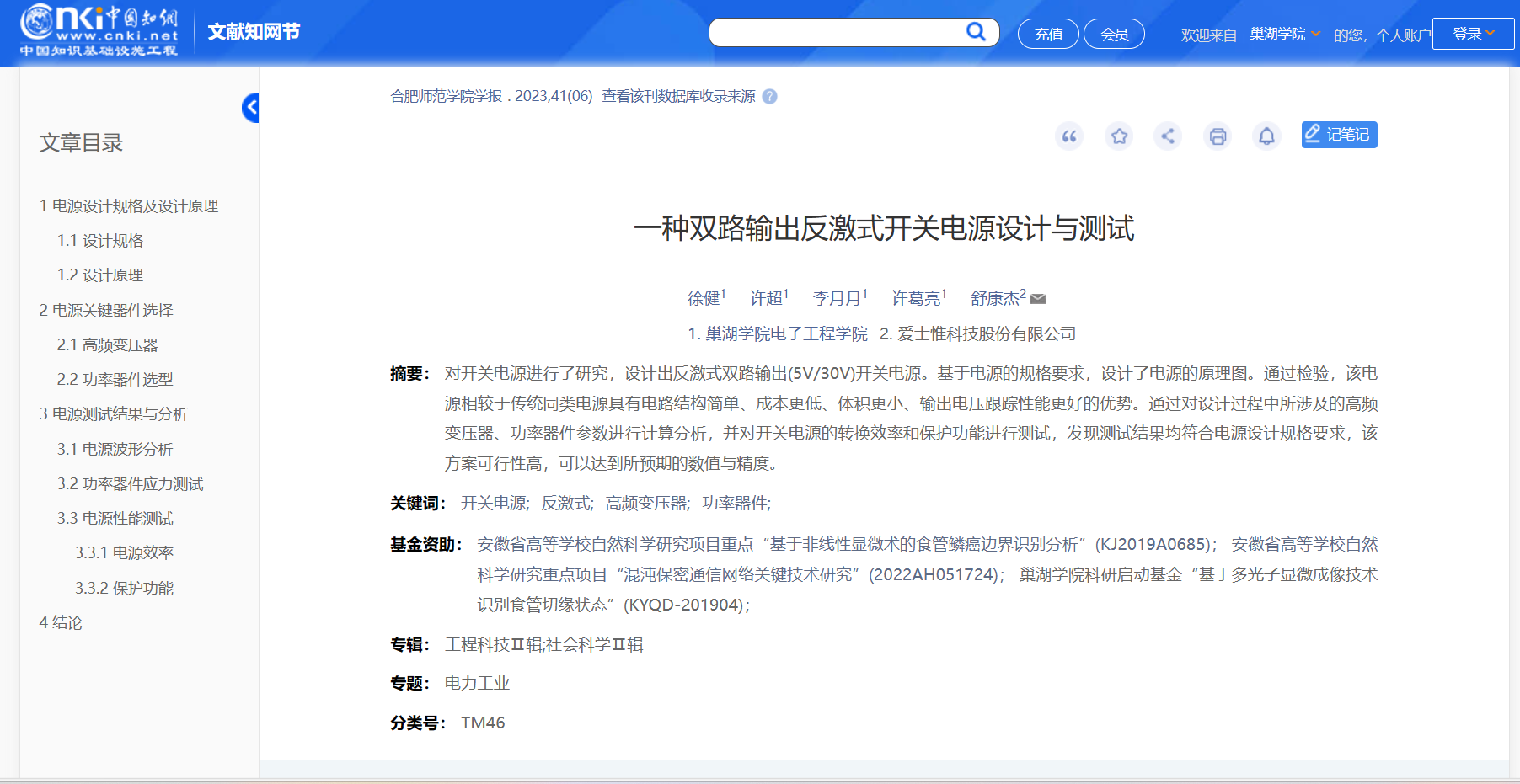Click the 充值 recharge button
The width and height of the screenshot is (1520, 784).
1048,35
